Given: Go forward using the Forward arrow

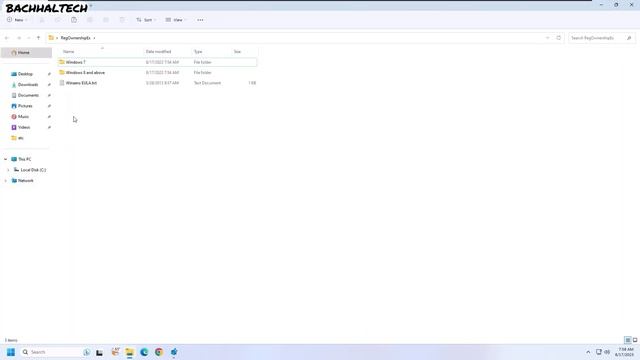Looking at the screenshot, I should [x=19, y=38].
